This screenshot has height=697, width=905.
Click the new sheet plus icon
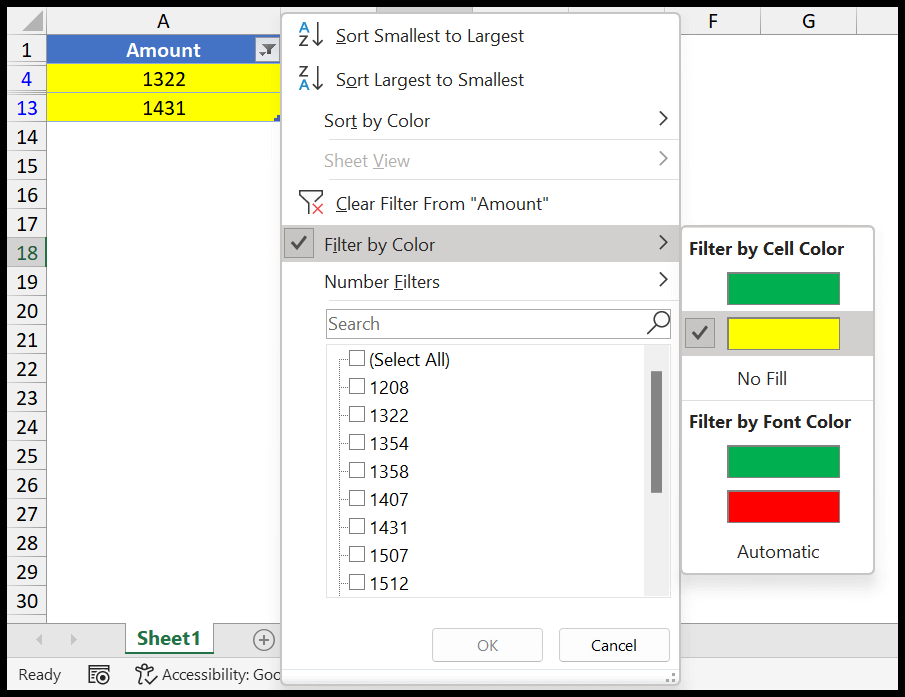[263, 639]
